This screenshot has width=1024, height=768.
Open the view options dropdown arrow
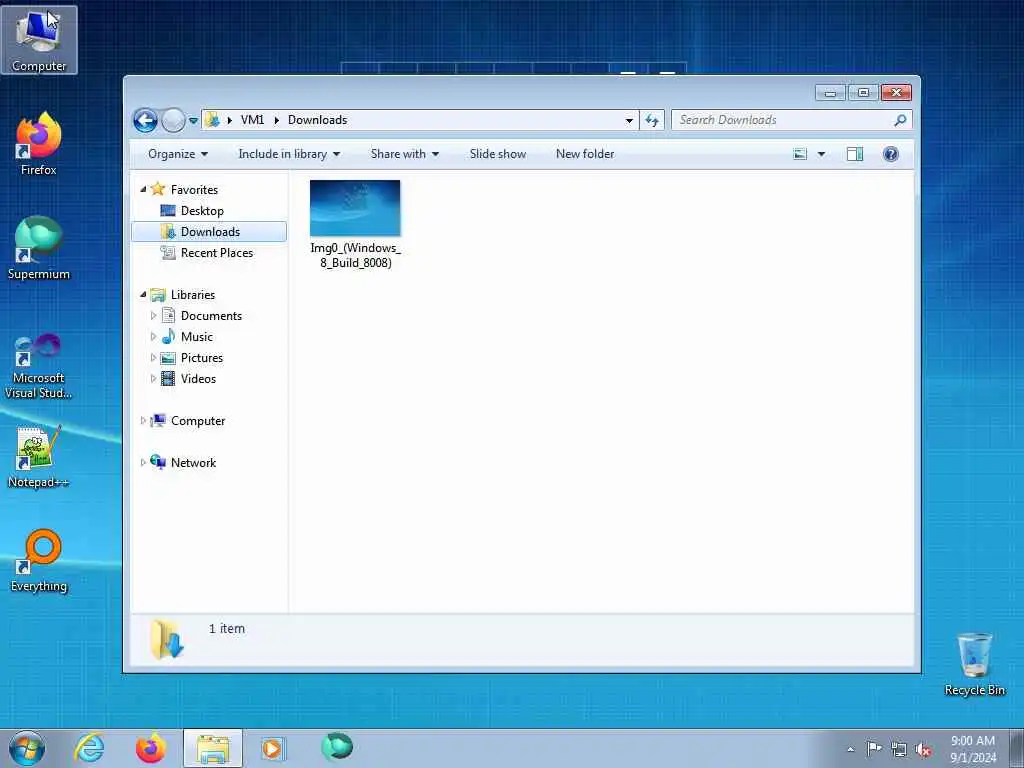821,154
